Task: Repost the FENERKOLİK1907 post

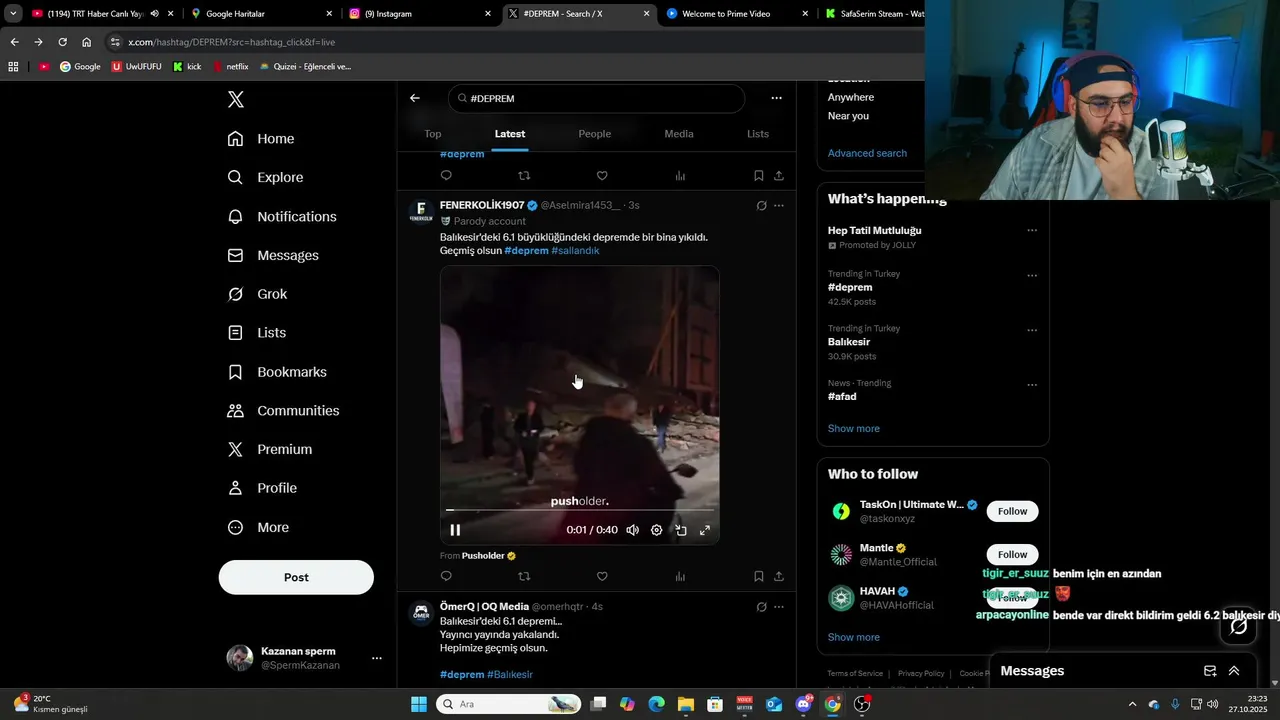Action: click(524, 576)
